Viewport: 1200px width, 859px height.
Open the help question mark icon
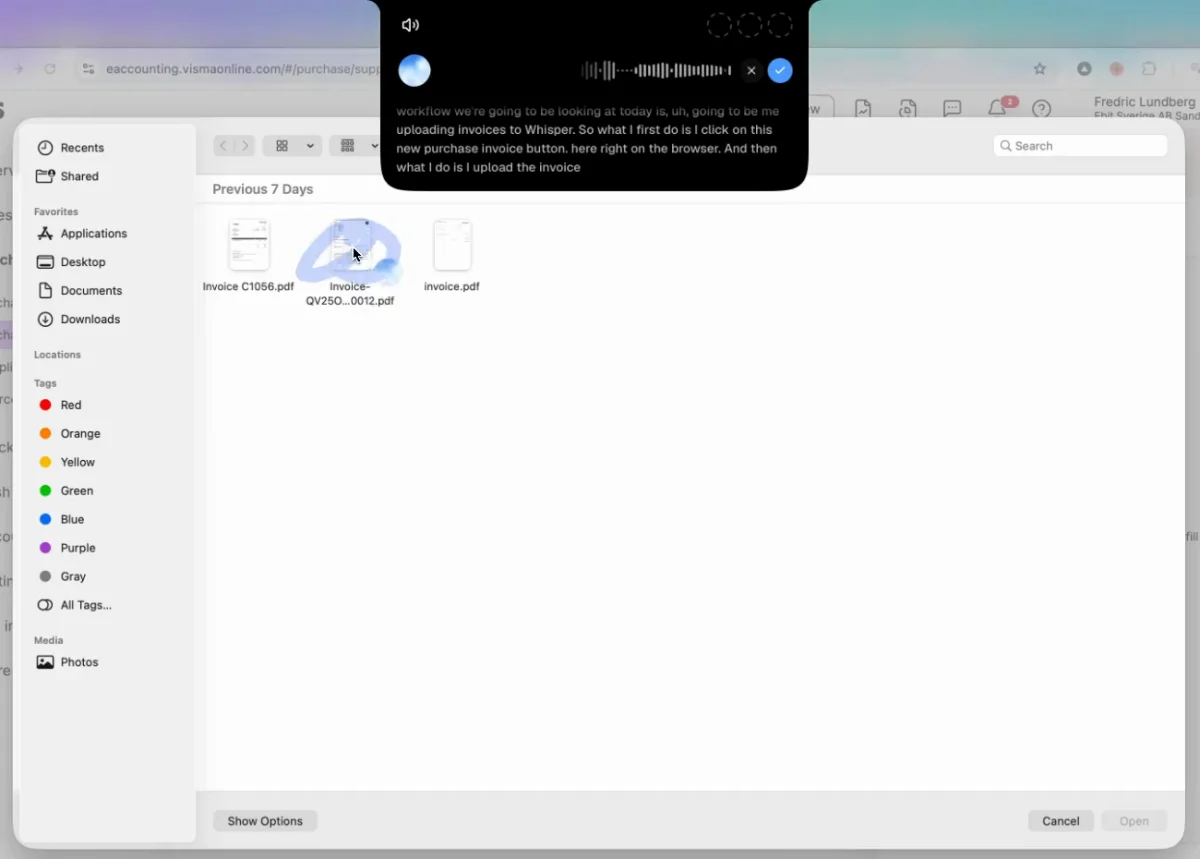coord(1041,108)
